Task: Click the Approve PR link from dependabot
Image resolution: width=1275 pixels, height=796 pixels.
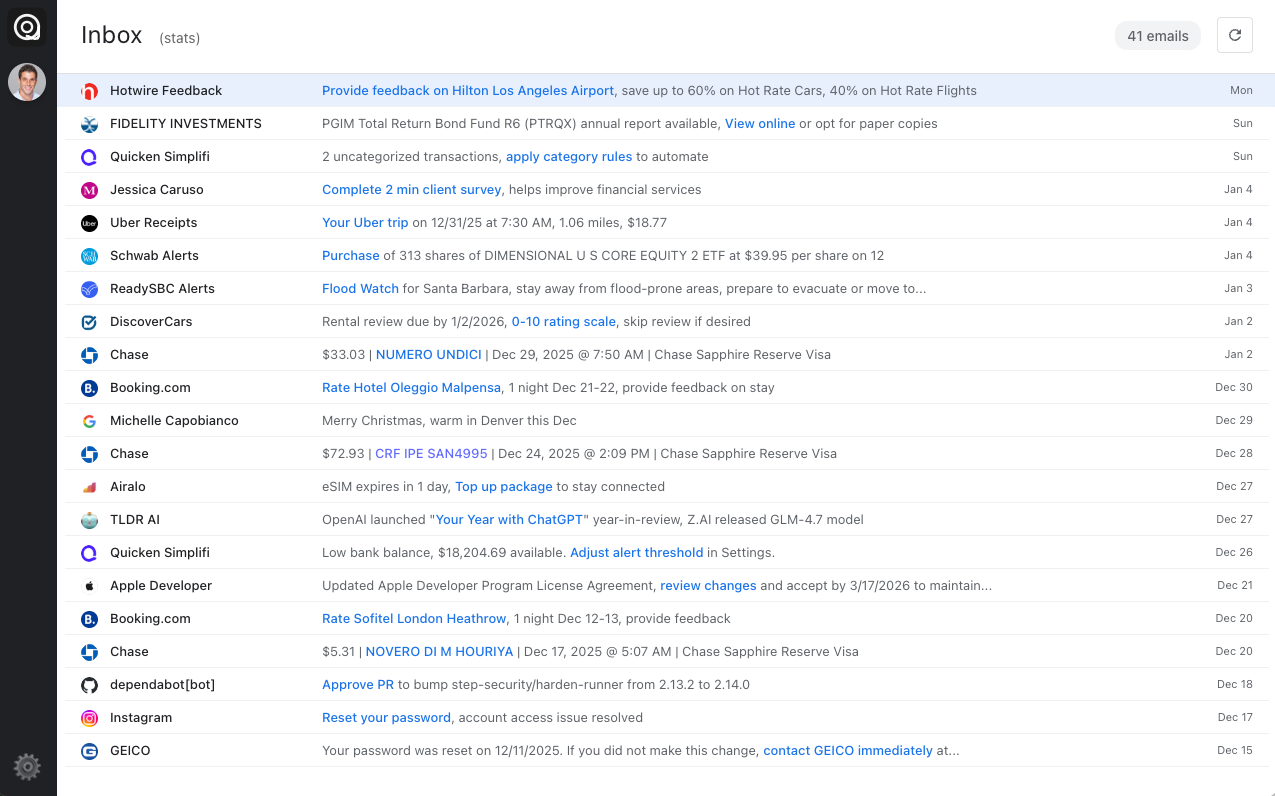Action: 358,684
